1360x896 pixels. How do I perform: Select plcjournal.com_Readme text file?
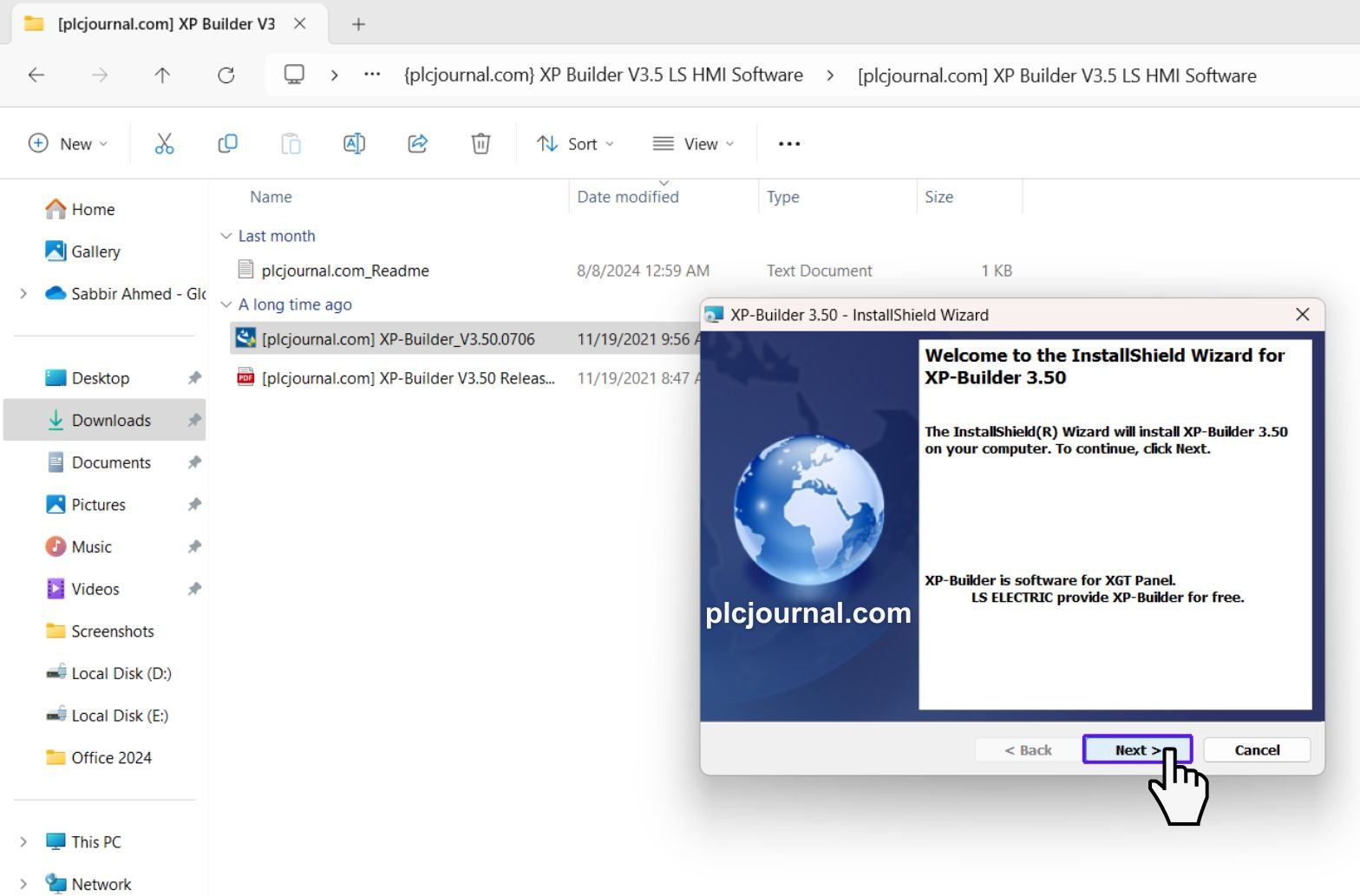pyautogui.click(x=345, y=271)
